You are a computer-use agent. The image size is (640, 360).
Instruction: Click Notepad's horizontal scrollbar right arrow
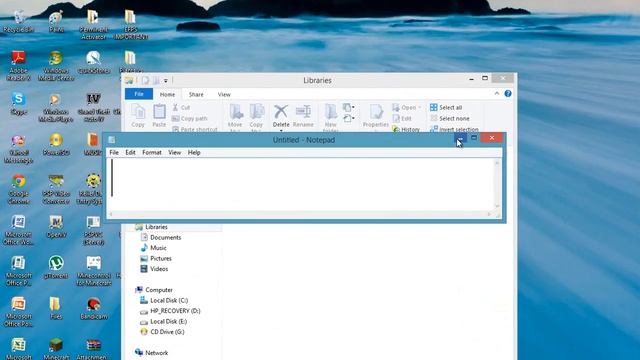(x=489, y=214)
